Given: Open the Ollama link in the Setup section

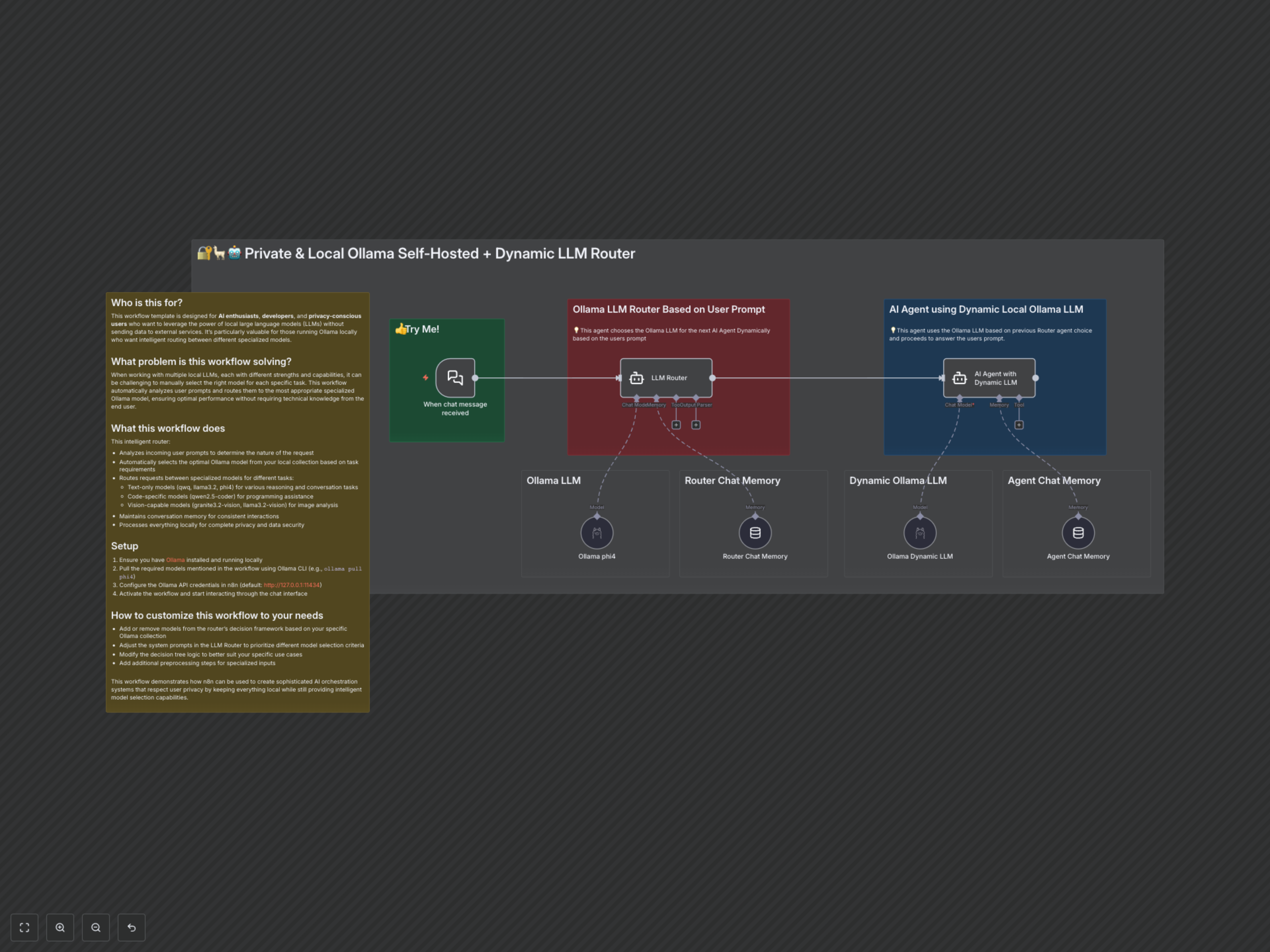Looking at the screenshot, I should [175, 560].
